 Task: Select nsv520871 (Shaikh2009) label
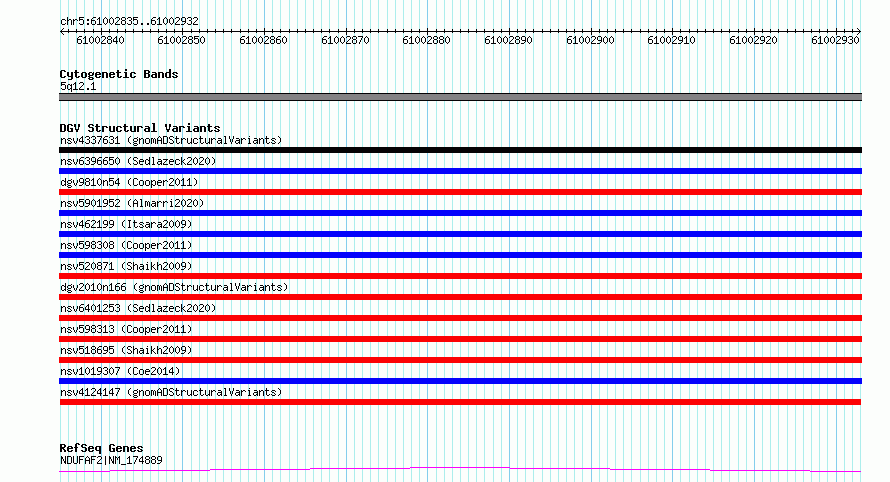pyautogui.click(x=126, y=266)
